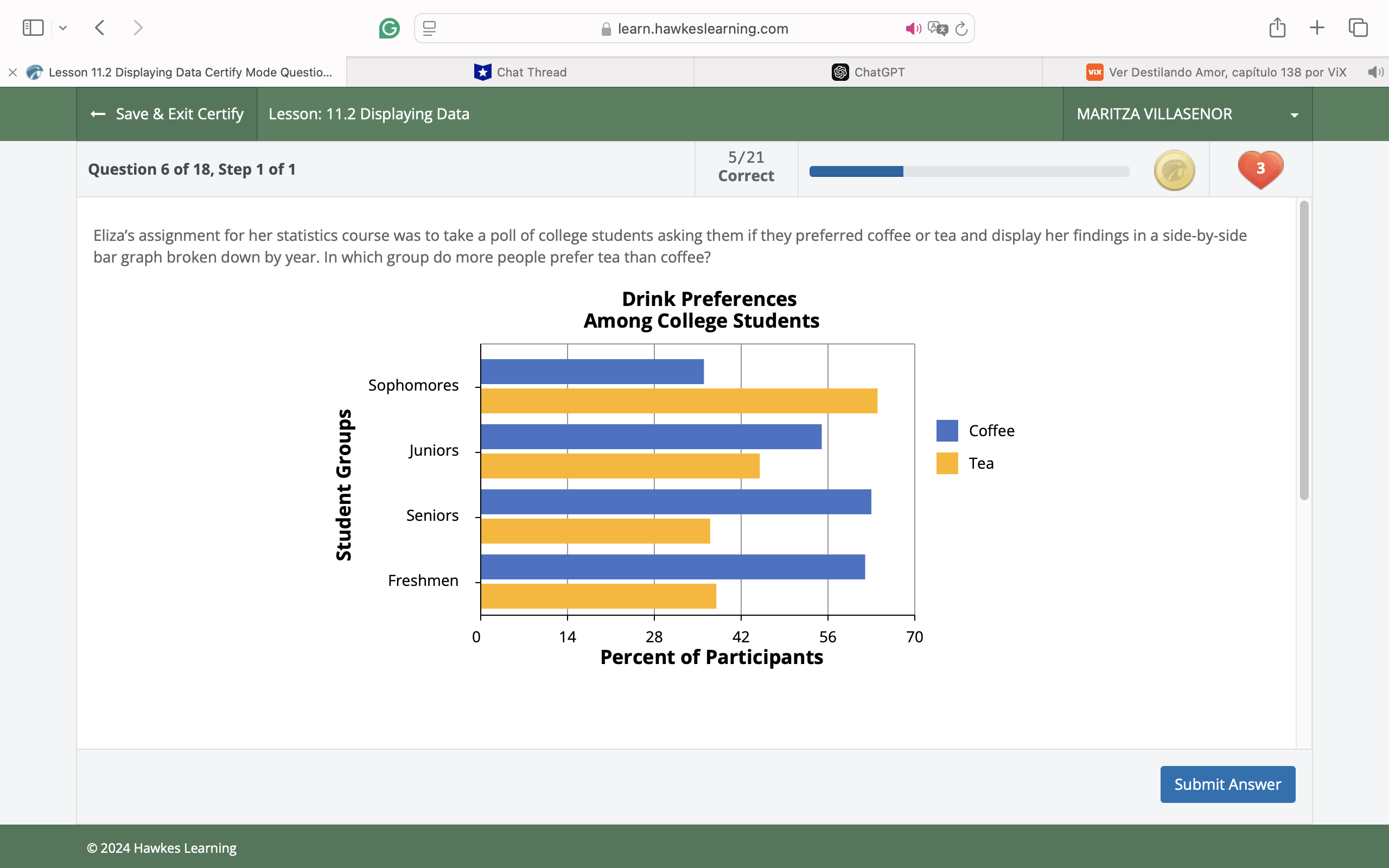The width and height of the screenshot is (1389, 868).
Task: Open the Safari sidebar panel icon
Action: tap(33, 28)
